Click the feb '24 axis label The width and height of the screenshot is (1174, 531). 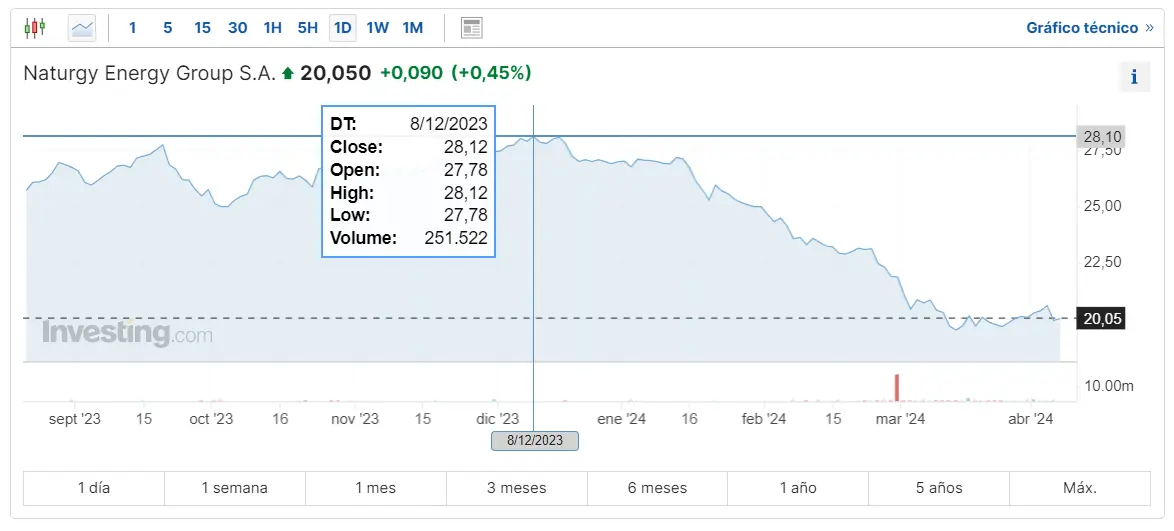[764, 419]
